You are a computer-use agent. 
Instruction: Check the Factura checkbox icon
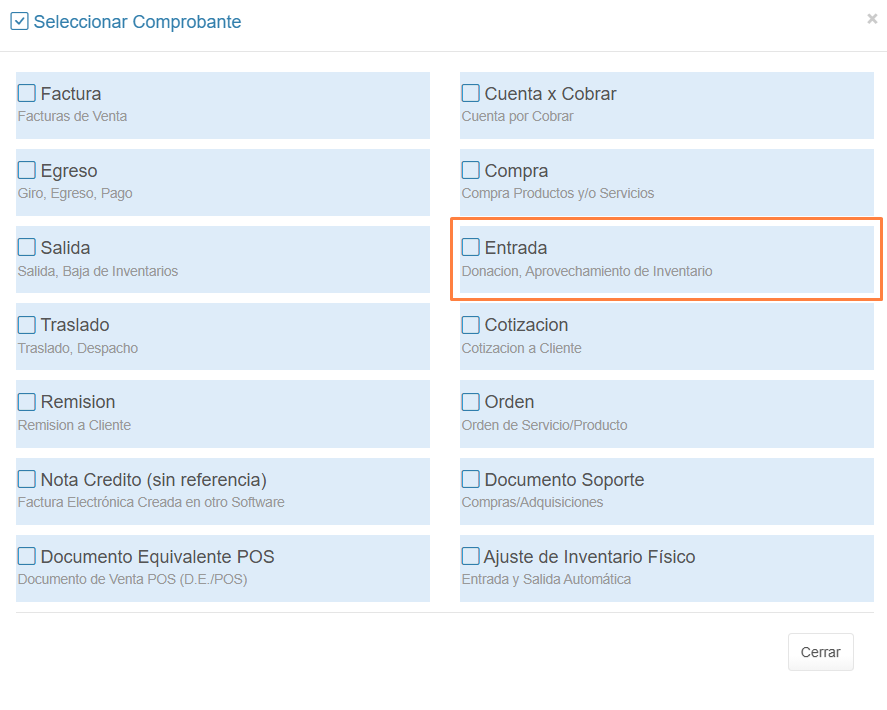pyautogui.click(x=27, y=93)
